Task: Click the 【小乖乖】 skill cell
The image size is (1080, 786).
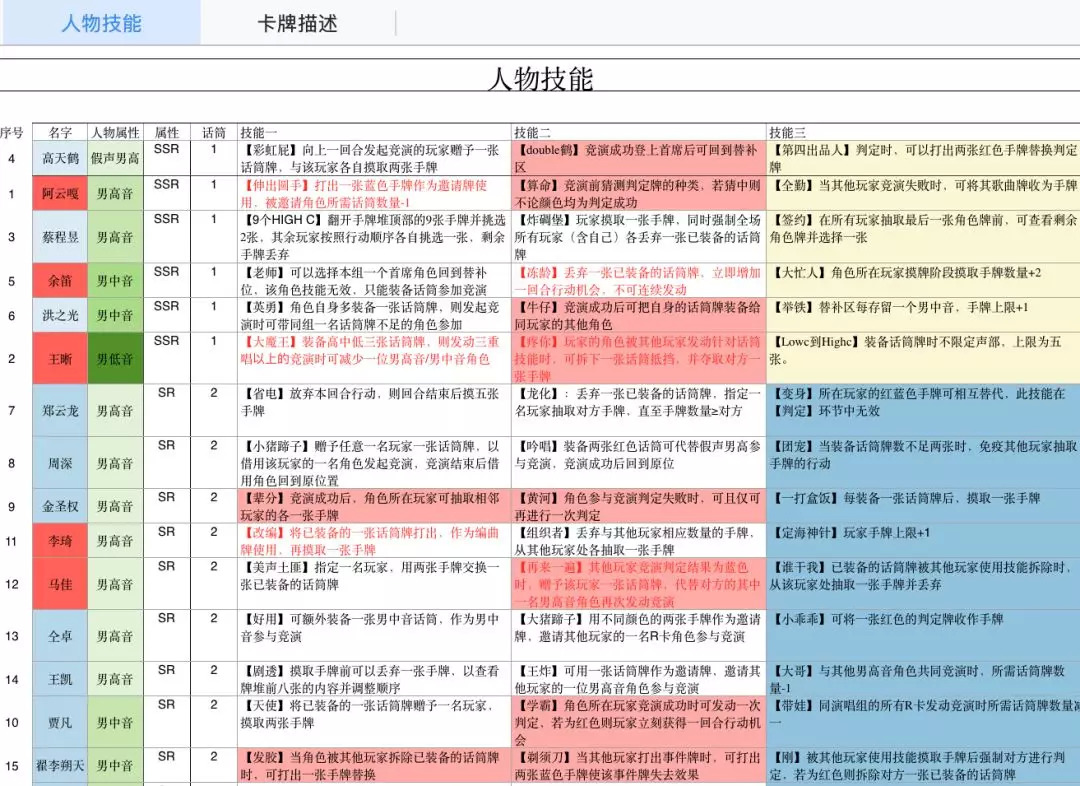Action: tap(923, 636)
